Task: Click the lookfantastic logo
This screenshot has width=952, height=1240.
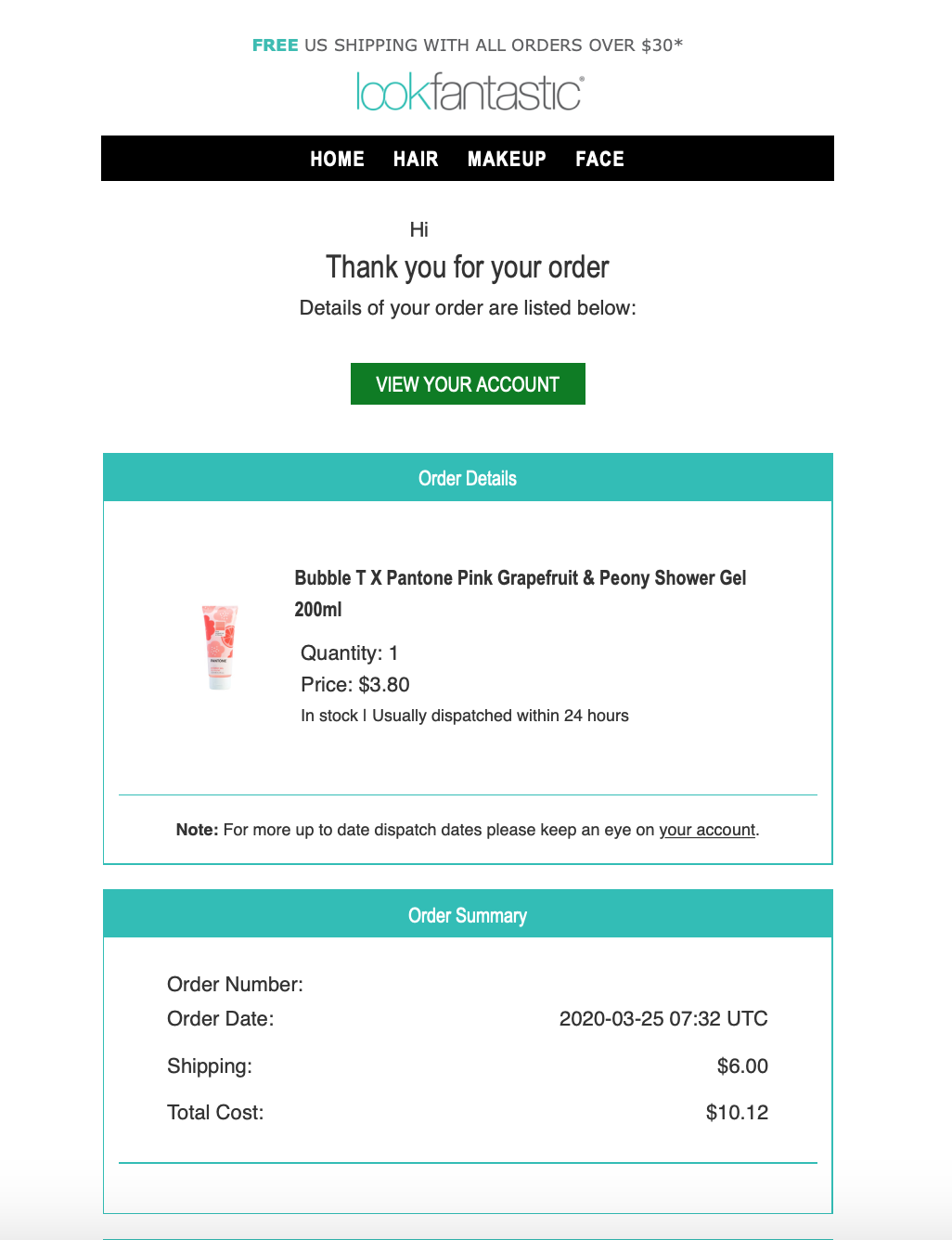Action: tap(470, 92)
